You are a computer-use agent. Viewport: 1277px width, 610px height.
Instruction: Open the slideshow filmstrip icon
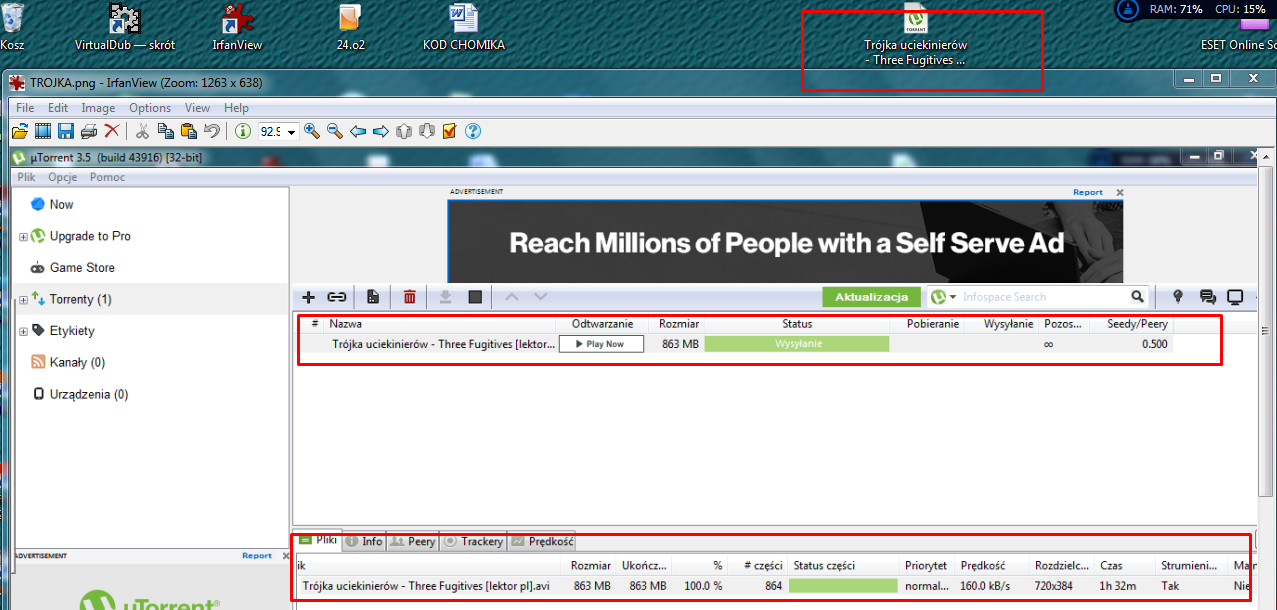click(43, 131)
